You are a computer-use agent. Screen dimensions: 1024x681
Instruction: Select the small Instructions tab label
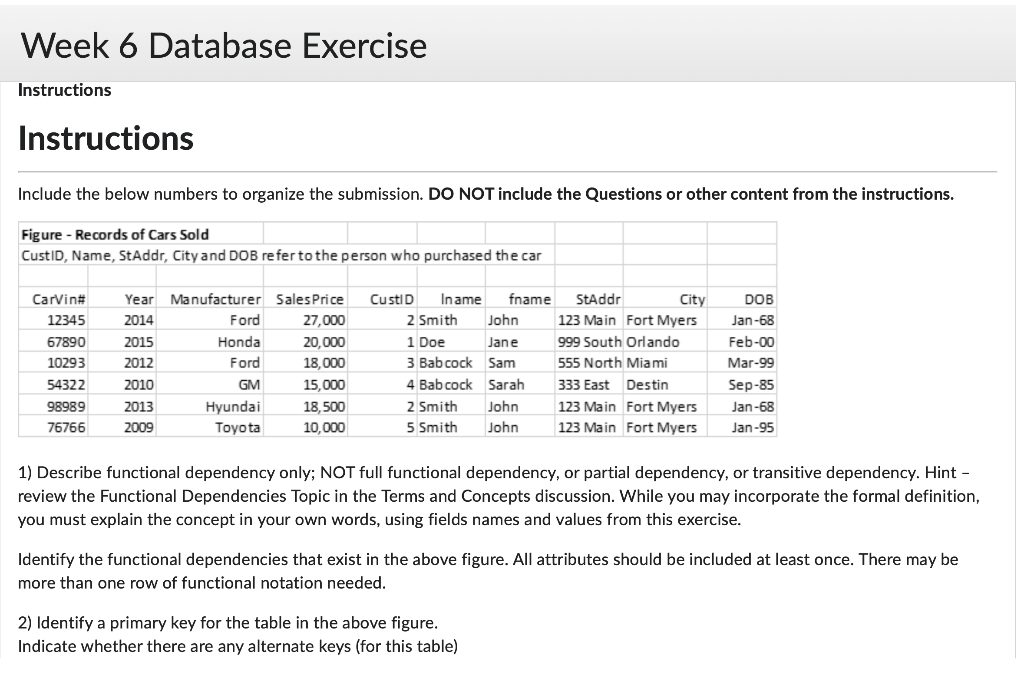[65, 90]
